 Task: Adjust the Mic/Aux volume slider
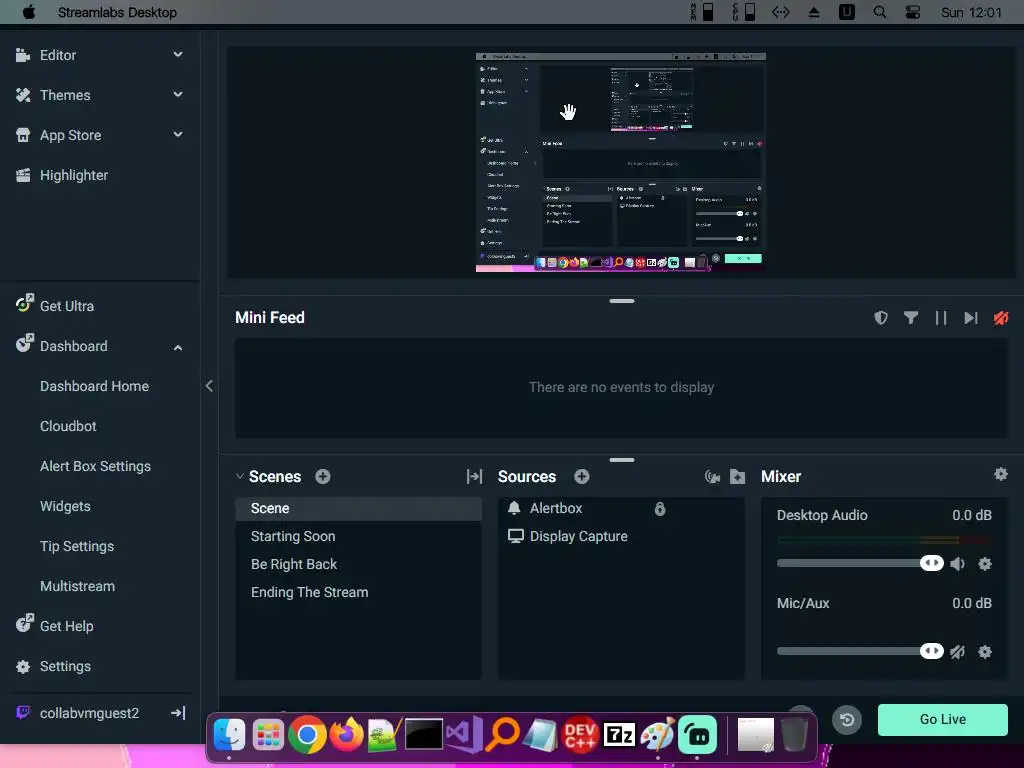click(x=860, y=651)
